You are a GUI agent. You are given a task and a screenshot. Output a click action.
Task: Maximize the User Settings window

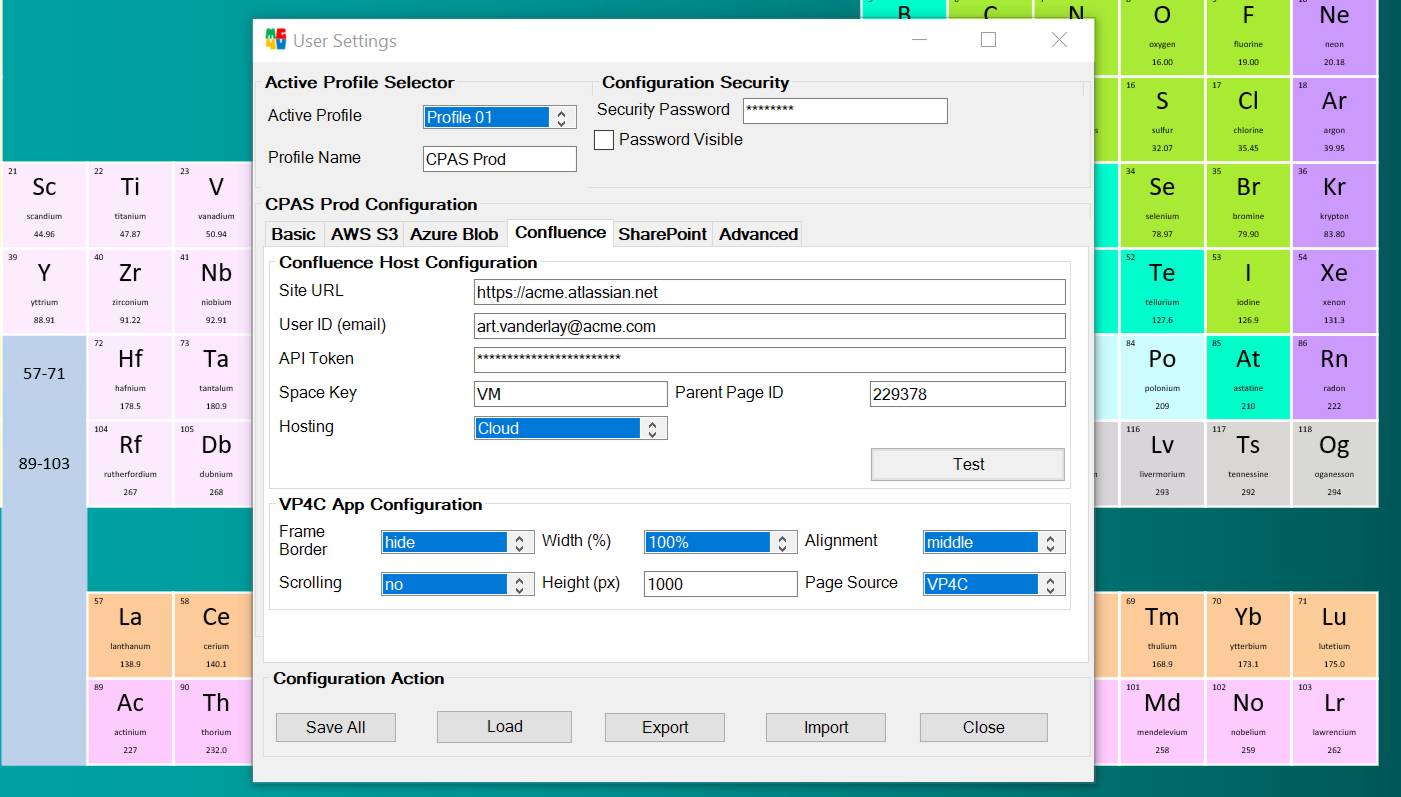coord(988,40)
